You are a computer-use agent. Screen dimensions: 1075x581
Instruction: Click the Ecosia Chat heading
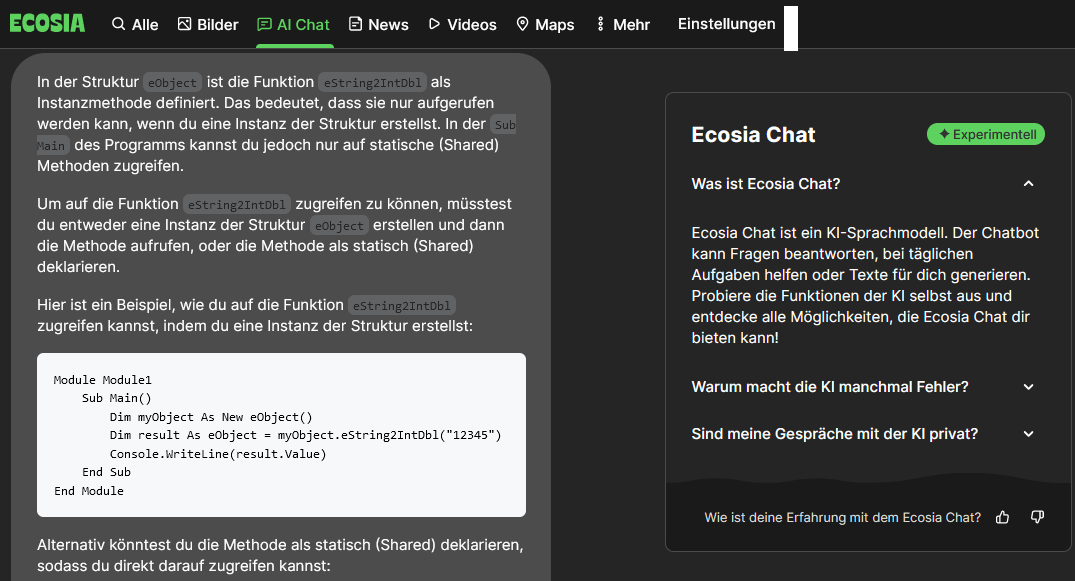[x=753, y=134]
